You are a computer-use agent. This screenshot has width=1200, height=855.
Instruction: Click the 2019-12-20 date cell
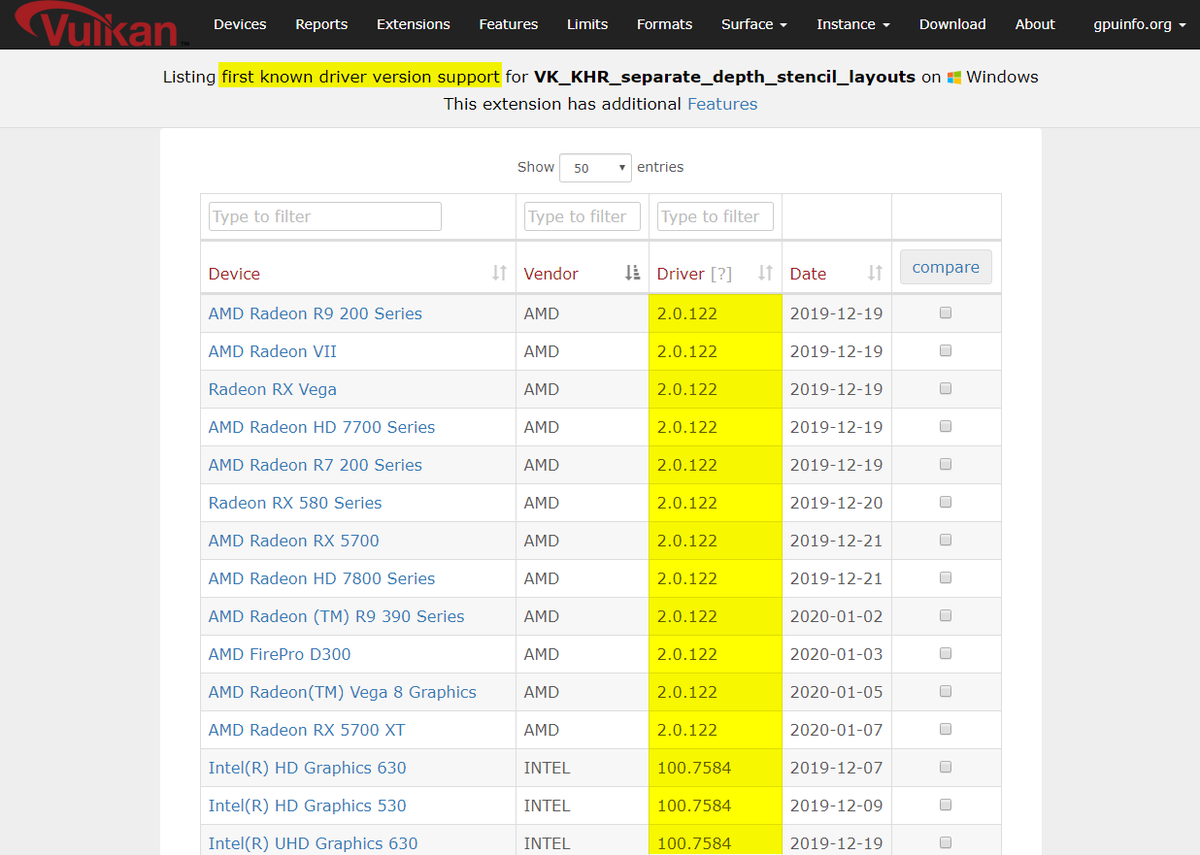pos(836,503)
